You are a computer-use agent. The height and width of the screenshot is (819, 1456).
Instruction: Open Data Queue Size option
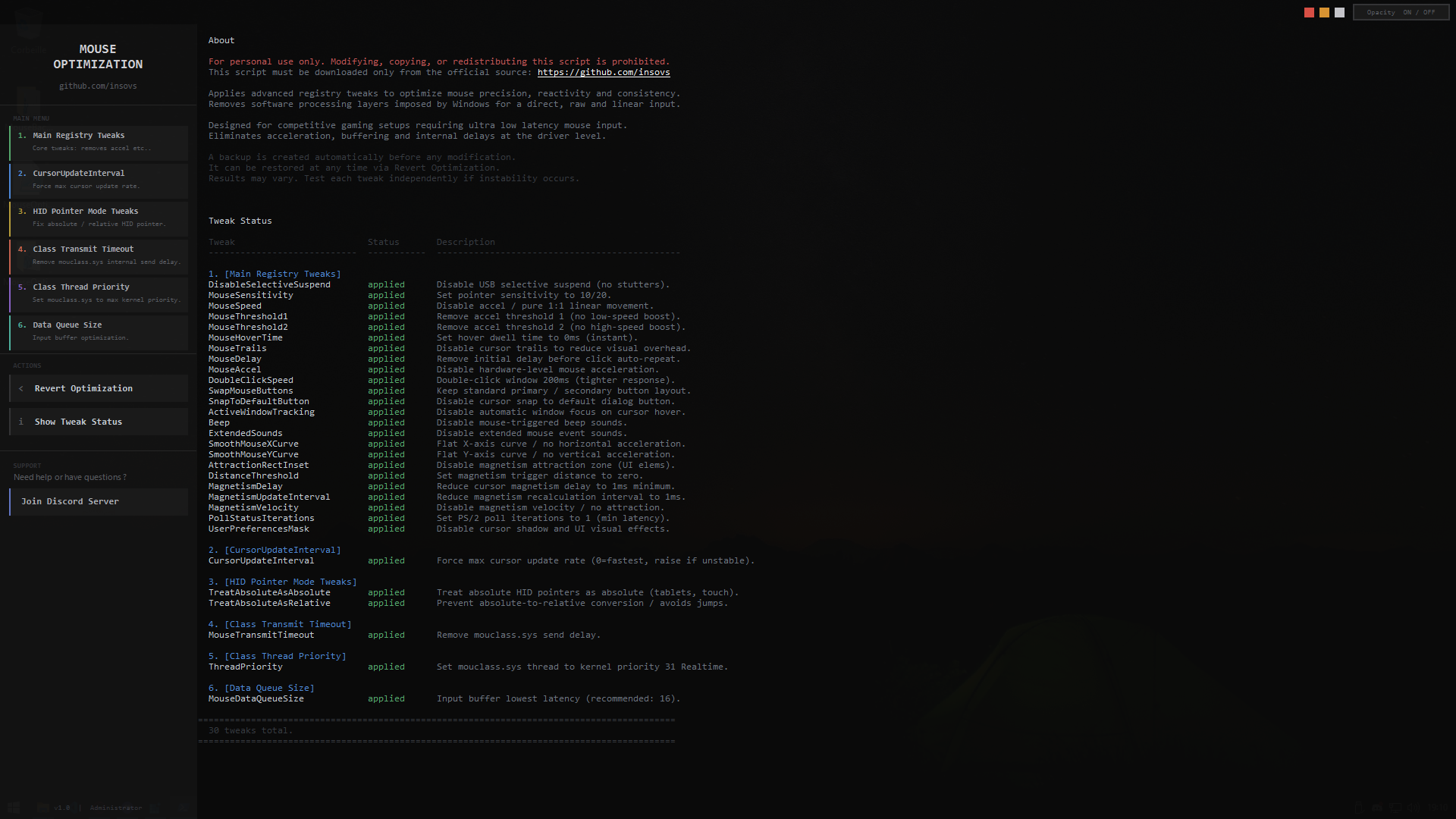click(x=99, y=331)
